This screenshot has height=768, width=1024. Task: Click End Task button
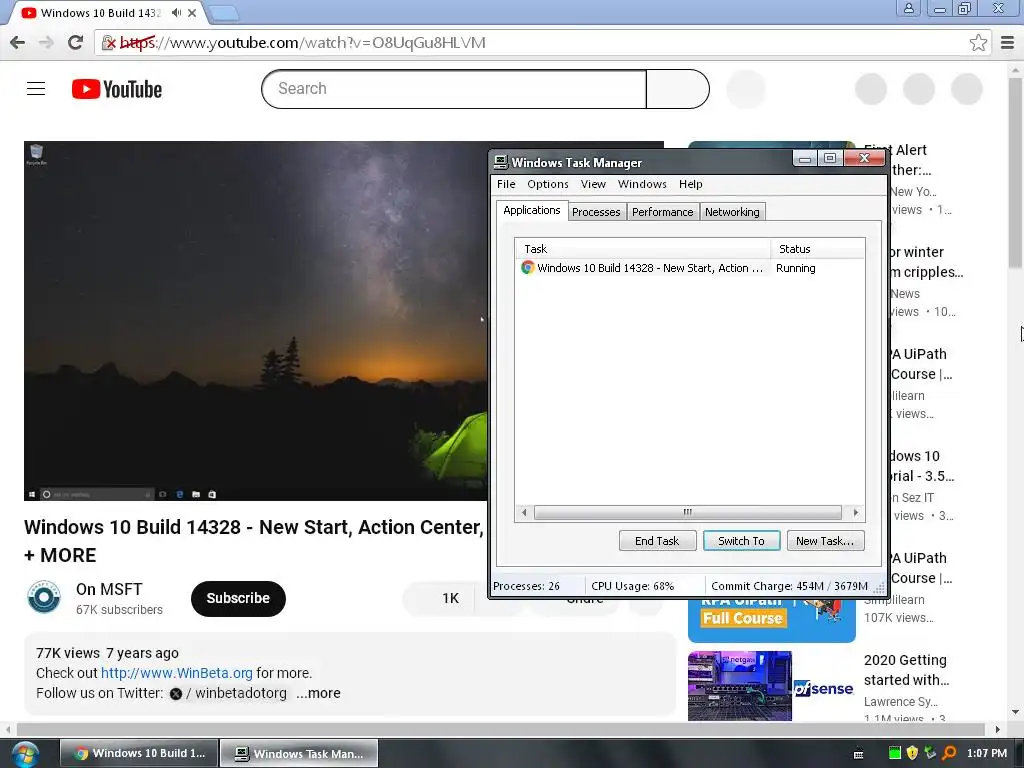coord(657,541)
